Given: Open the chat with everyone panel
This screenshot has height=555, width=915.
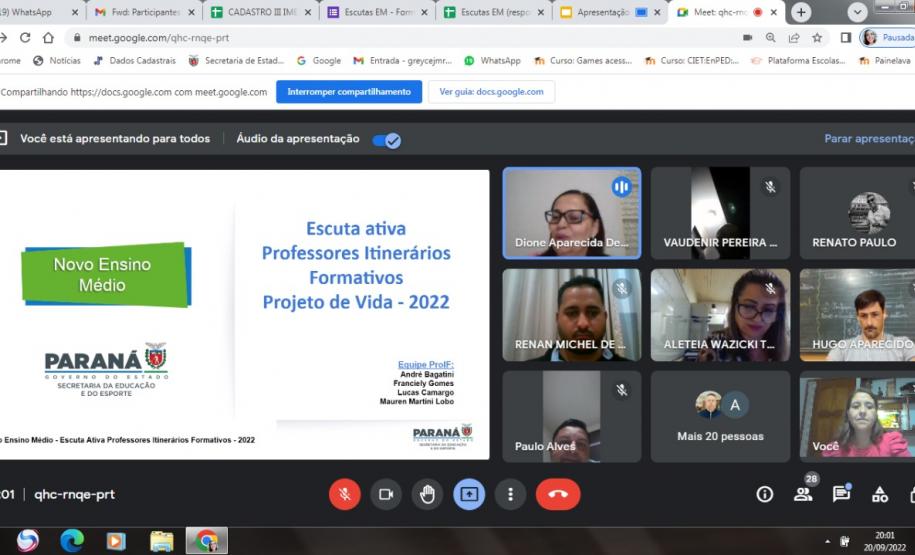Looking at the screenshot, I should tap(841, 494).
